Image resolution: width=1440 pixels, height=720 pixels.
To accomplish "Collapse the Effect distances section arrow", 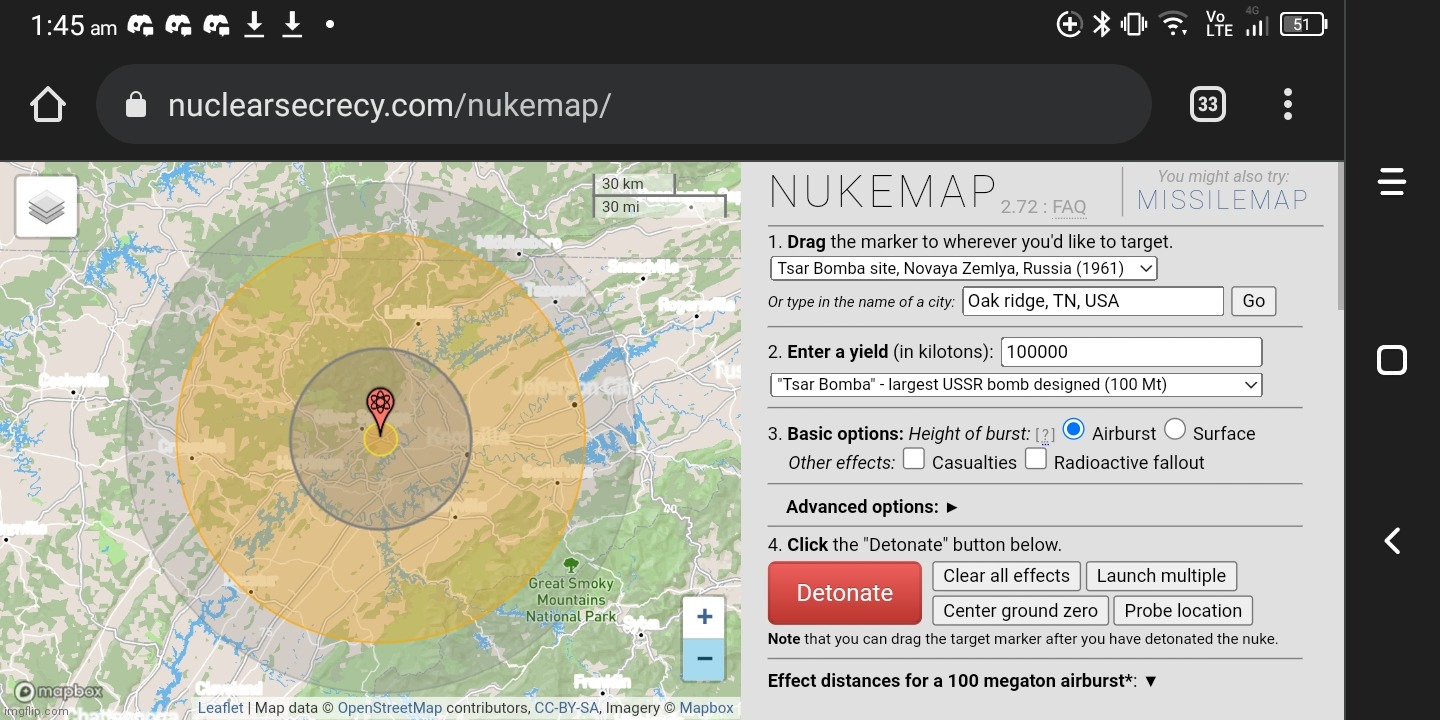I will click(1150, 681).
